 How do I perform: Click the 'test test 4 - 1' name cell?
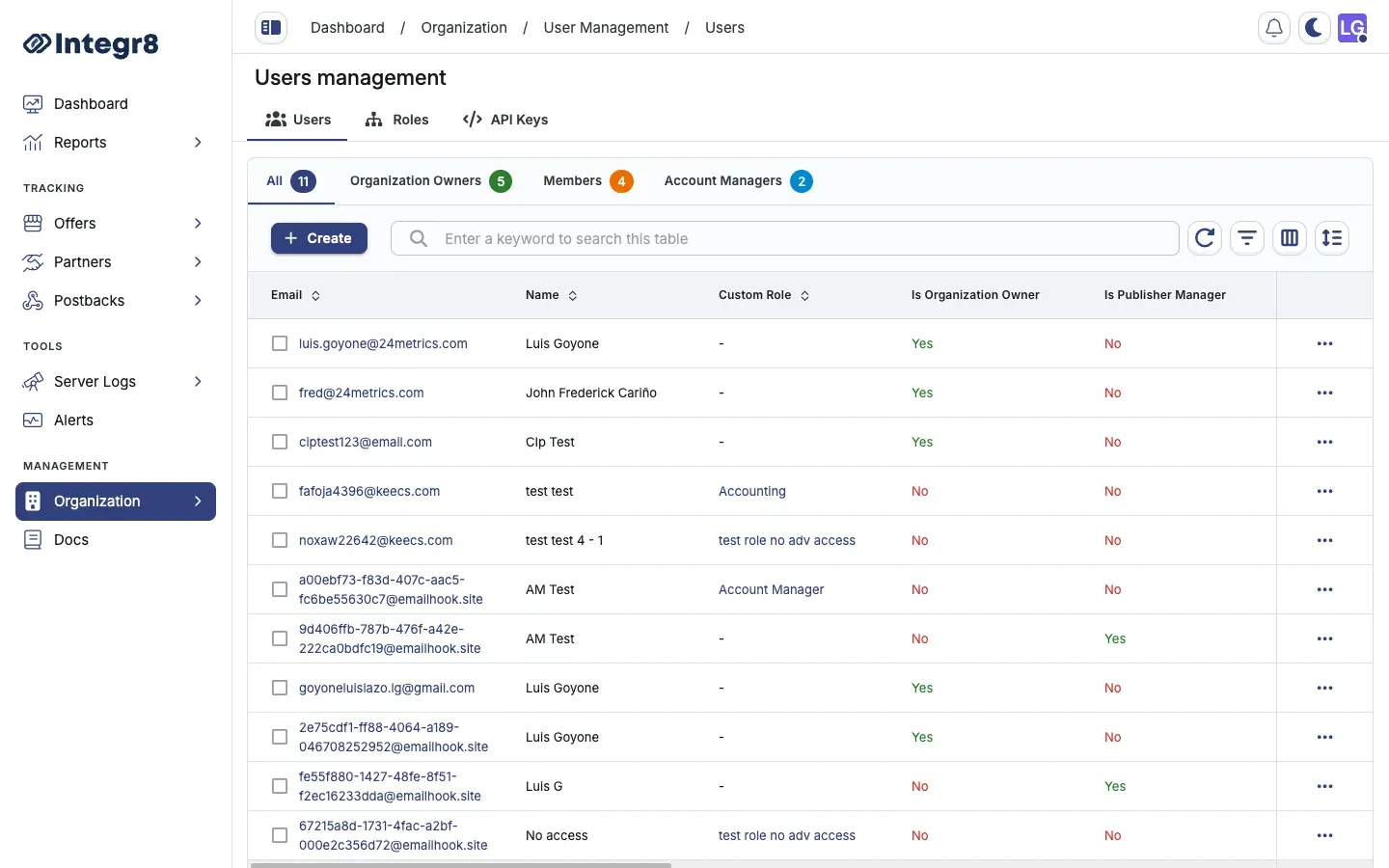[564, 540]
